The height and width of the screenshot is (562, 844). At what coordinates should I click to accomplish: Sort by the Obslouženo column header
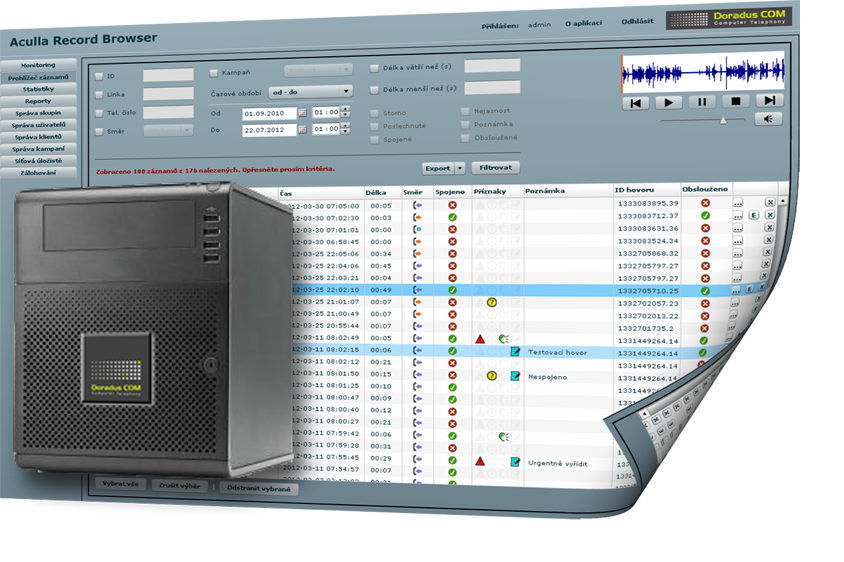click(x=705, y=189)
